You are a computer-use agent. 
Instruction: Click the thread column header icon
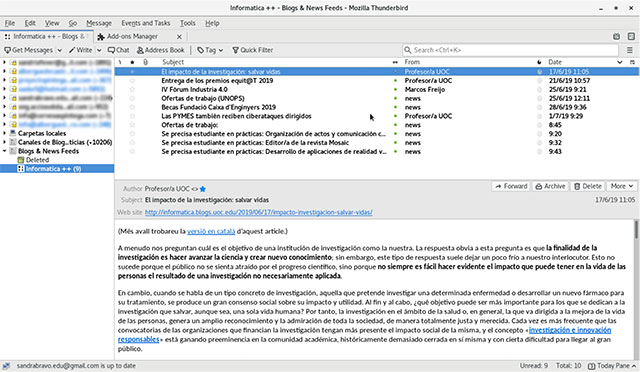pyautogui.click(x=120, y=62)
